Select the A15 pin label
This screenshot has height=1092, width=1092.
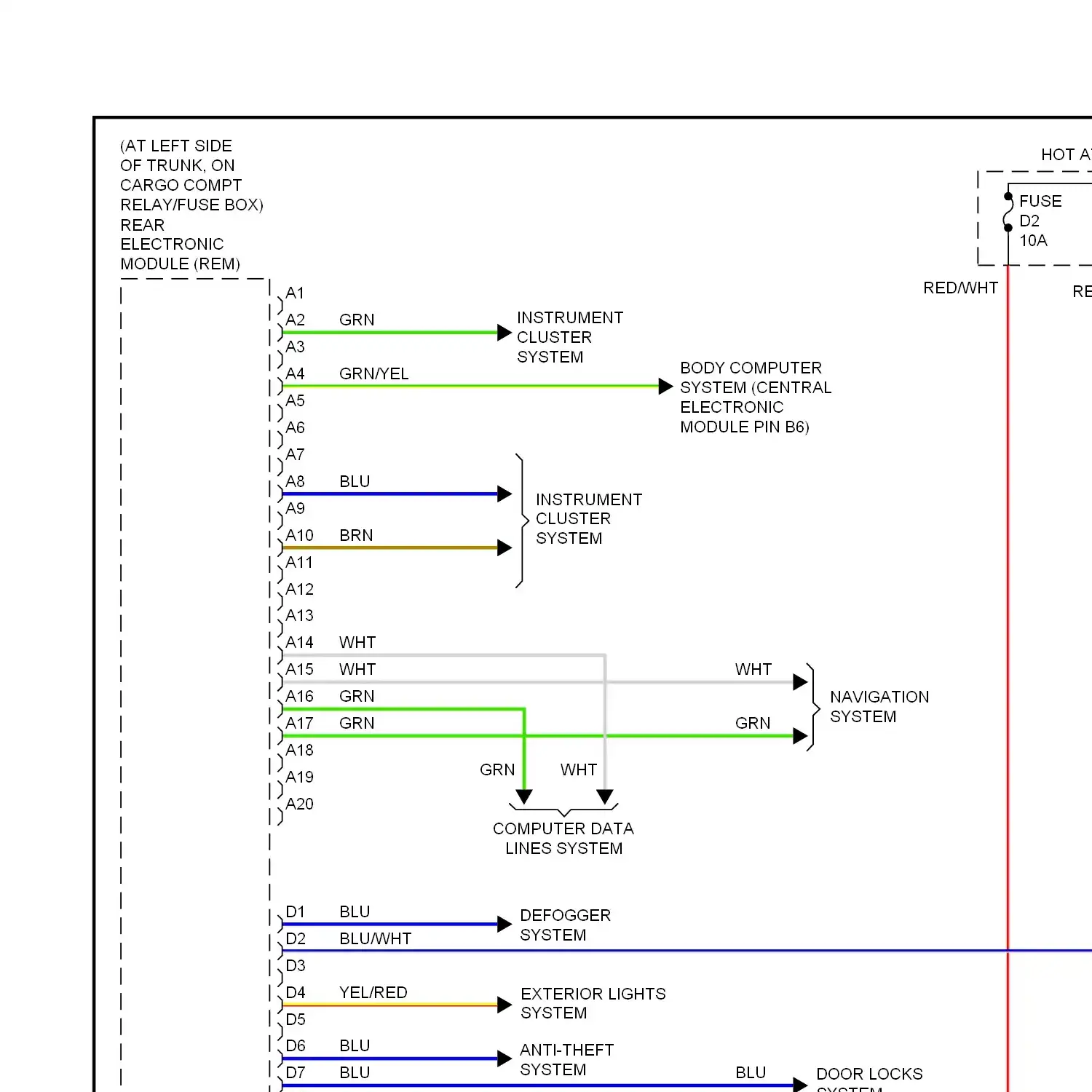[299, 670]
